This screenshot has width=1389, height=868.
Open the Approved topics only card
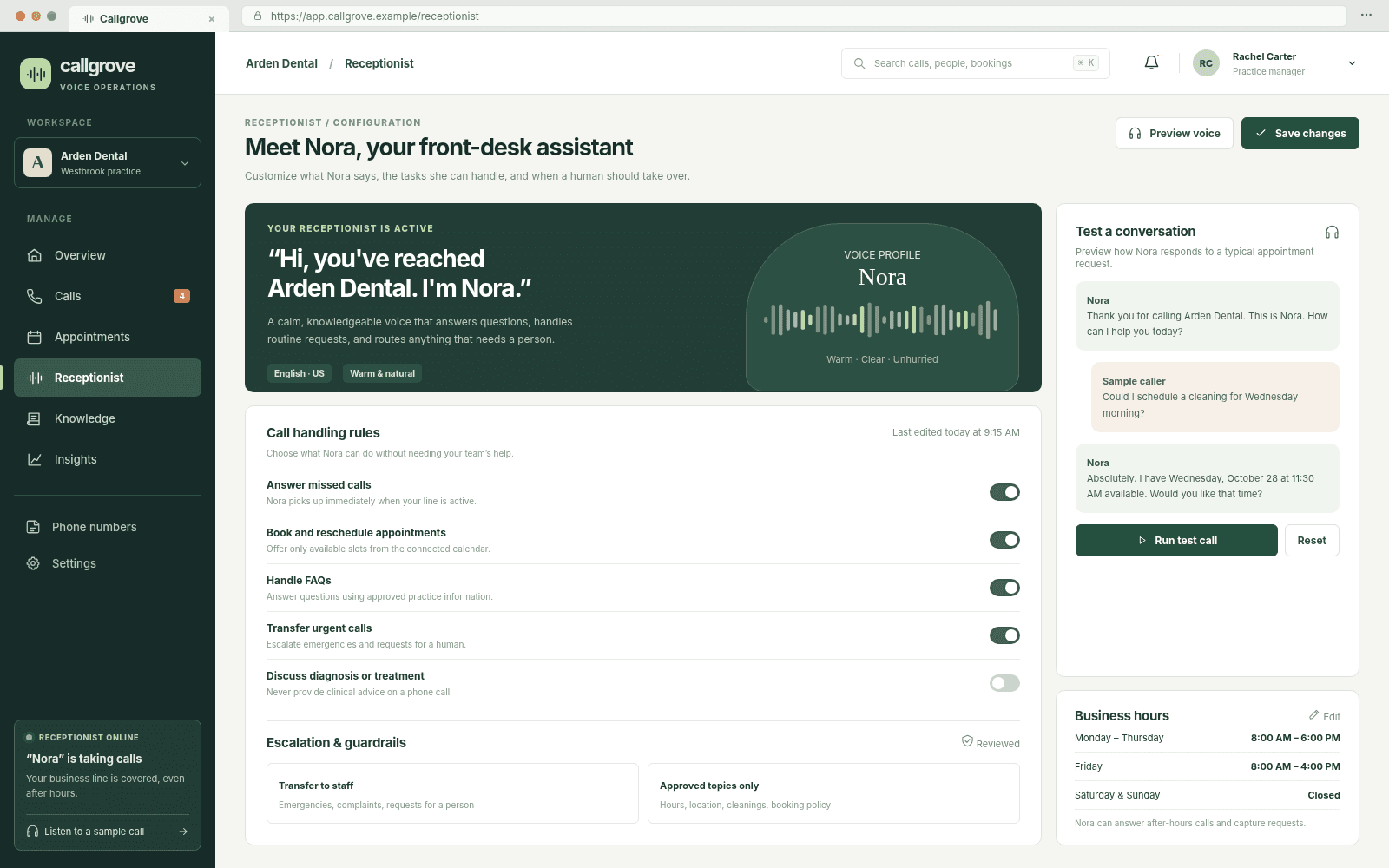pos(833,793)
